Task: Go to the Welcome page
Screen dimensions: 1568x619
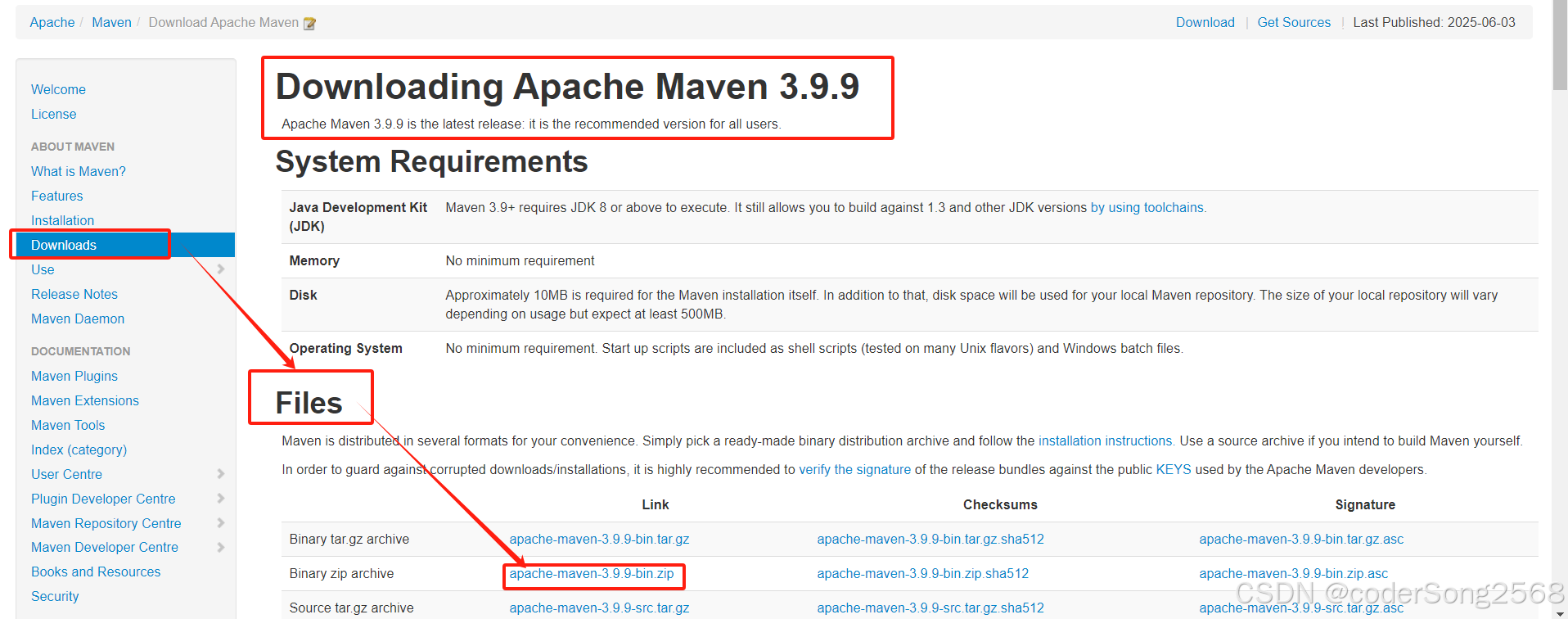Action: [58, 89]
